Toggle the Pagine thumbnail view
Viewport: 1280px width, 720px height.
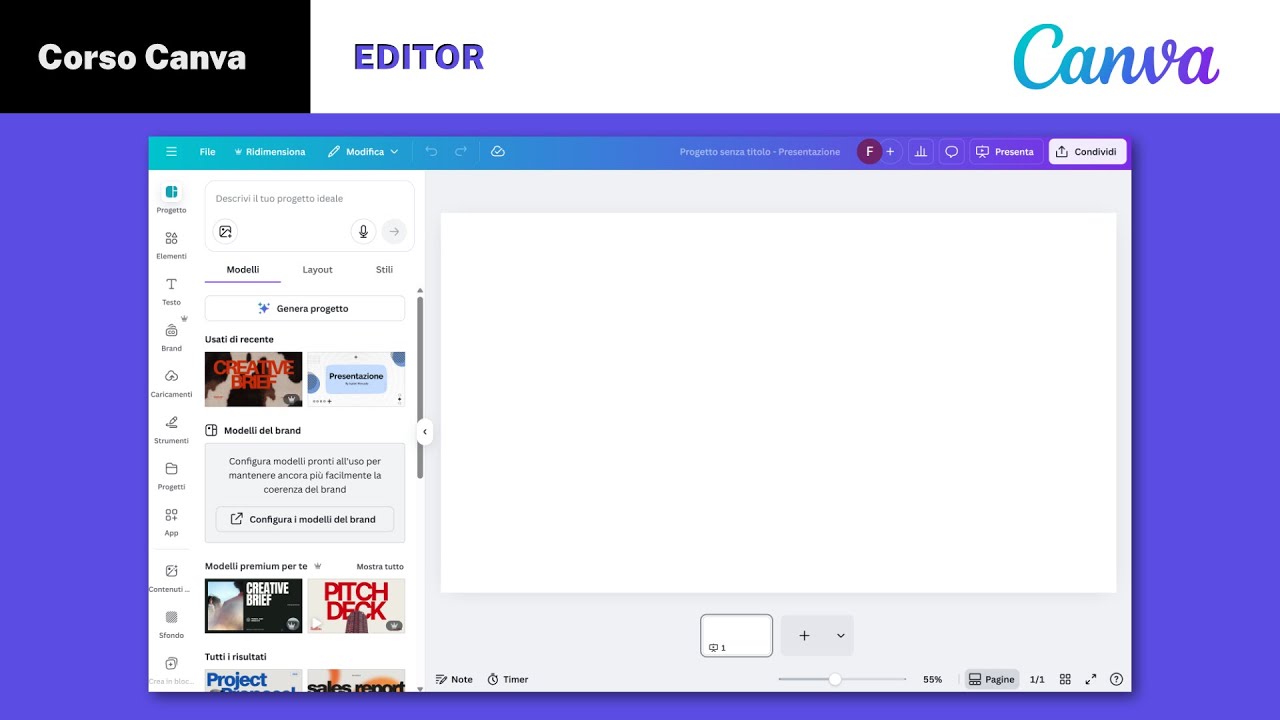(x=992, y=679)
